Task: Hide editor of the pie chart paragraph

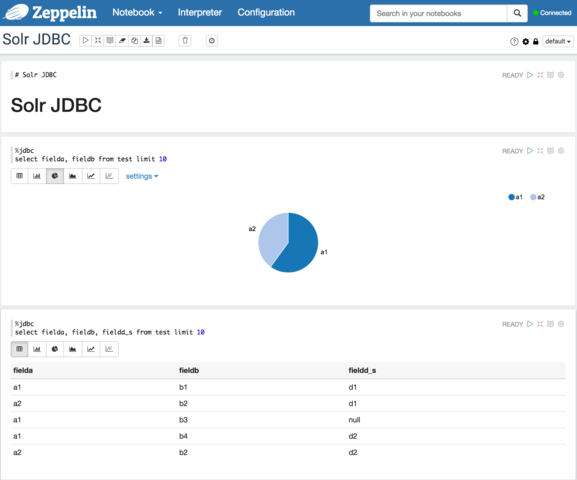Action: coord(540,151)
